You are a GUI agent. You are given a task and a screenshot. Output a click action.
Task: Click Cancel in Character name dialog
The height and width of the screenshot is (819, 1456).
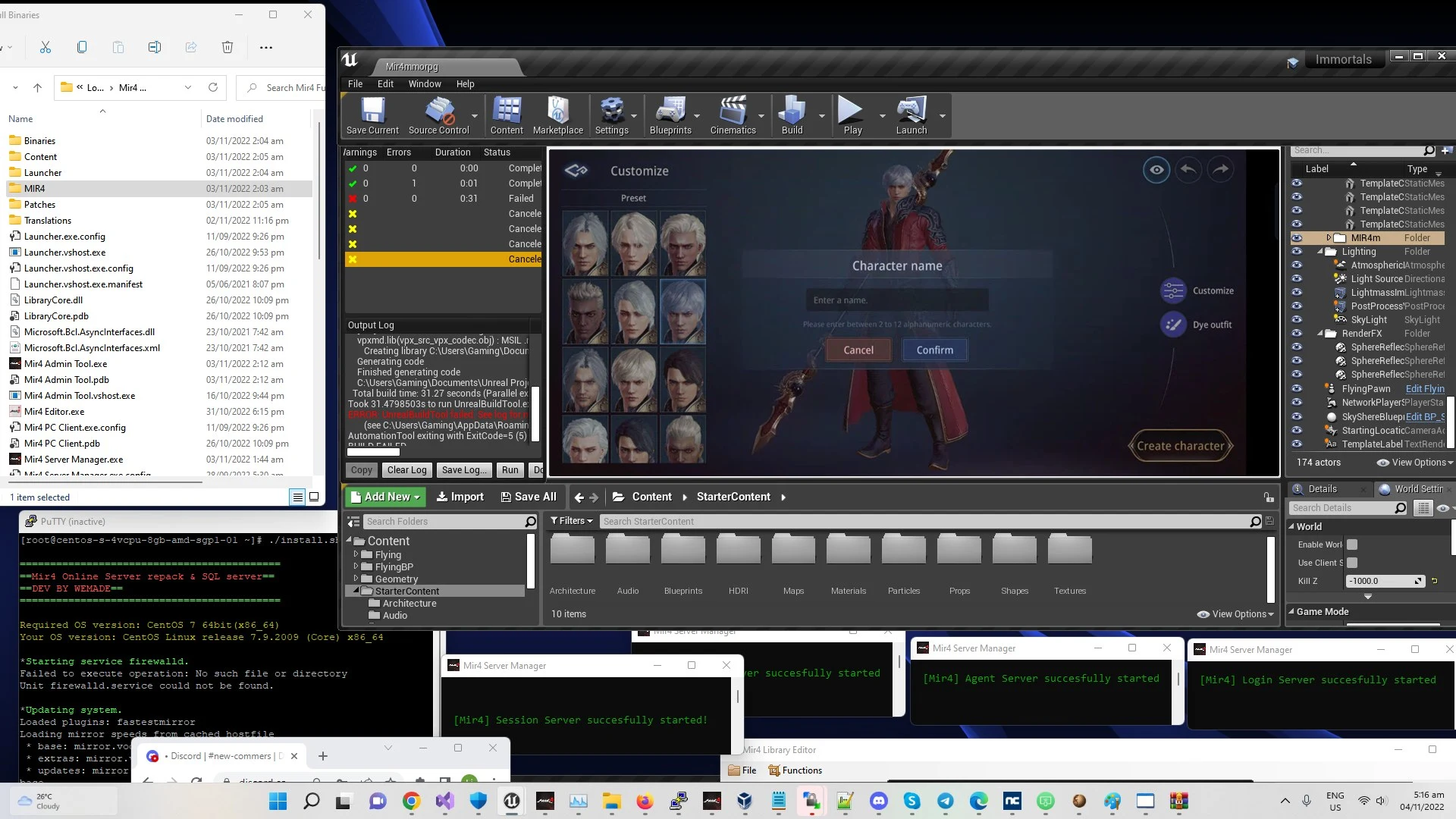[x=858, y=350]
